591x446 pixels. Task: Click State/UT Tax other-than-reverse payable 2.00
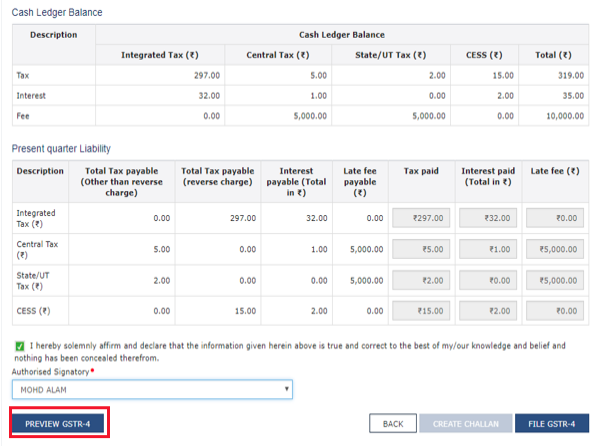pyautogui.click(x=162, y=280)
